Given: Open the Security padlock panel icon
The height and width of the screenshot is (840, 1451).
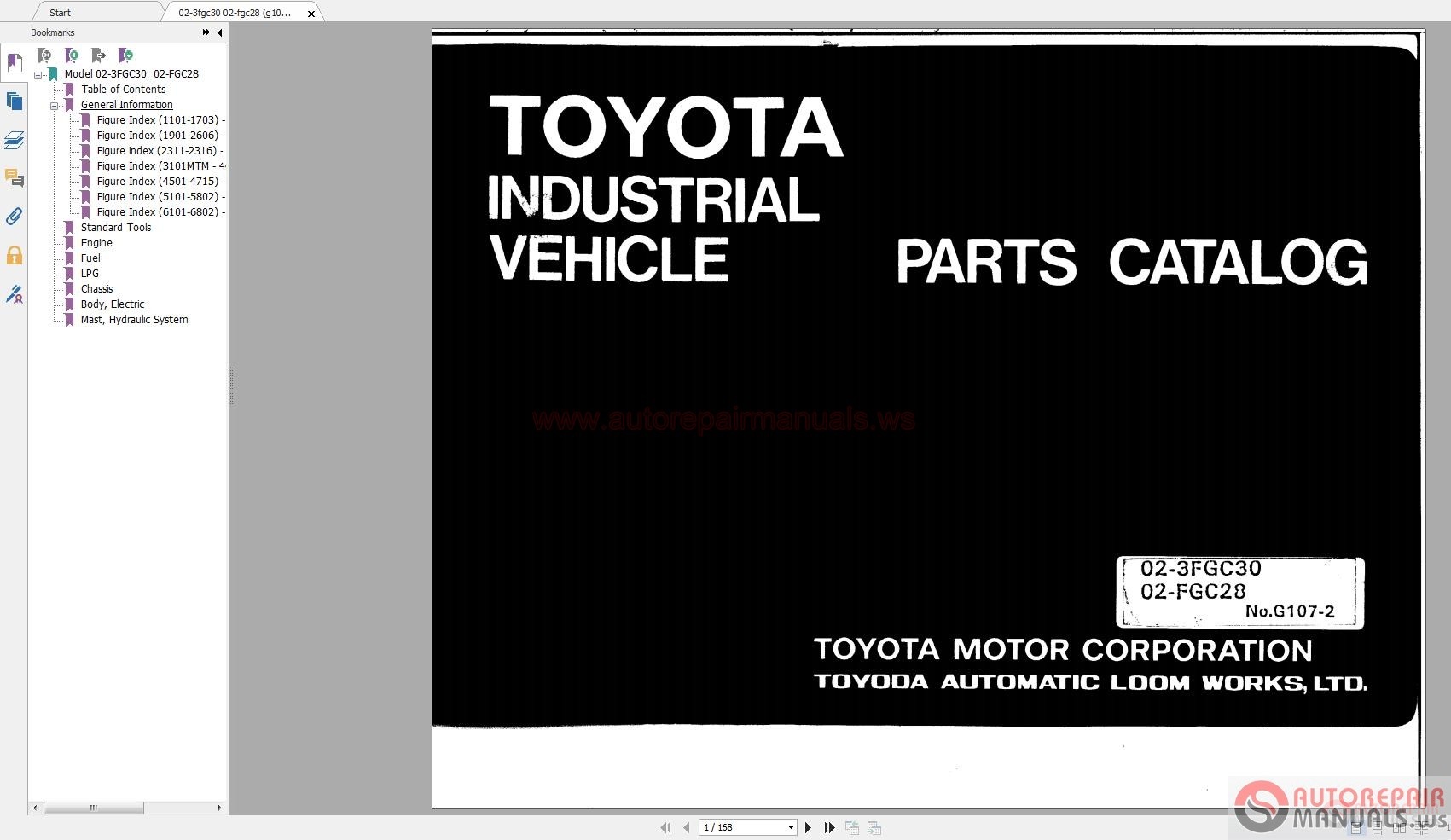Looking at the screenshot, I should pyautogui.click(x=15, y=255).
